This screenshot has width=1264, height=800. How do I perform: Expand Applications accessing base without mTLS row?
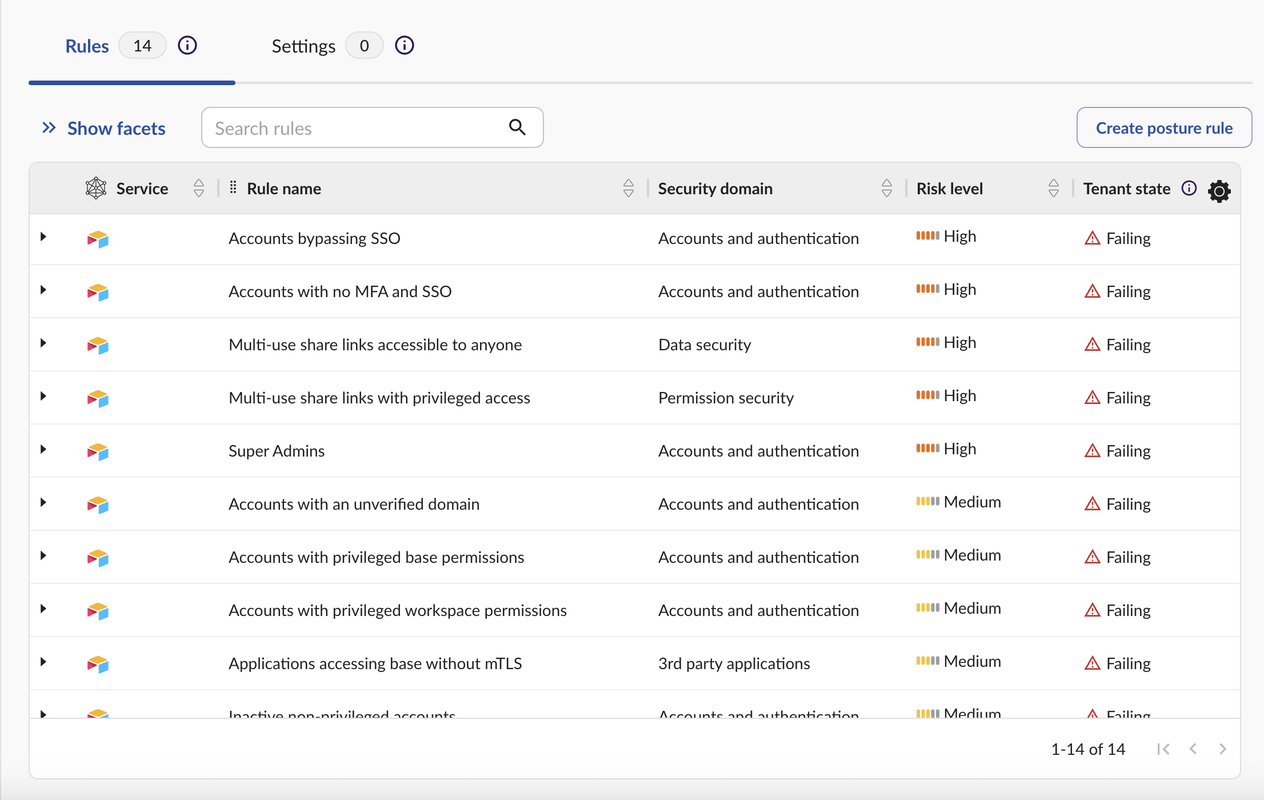coord(43,662)
